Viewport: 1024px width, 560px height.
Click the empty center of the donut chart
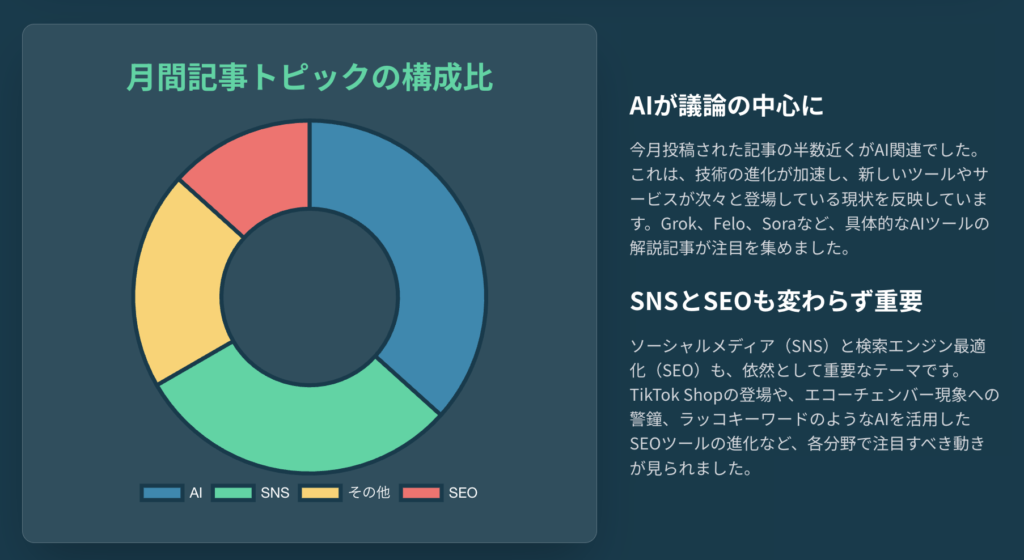310,297
